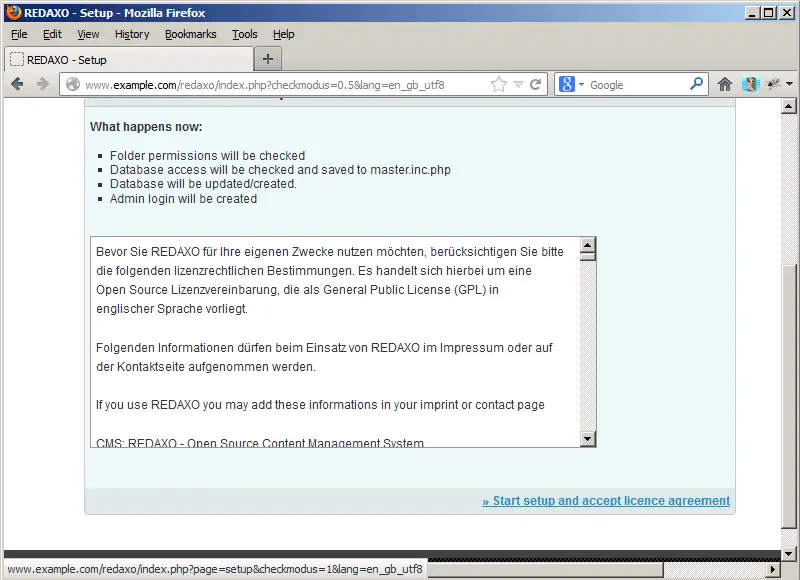
Task: Go back using the Back arrow
Action: 17,84
